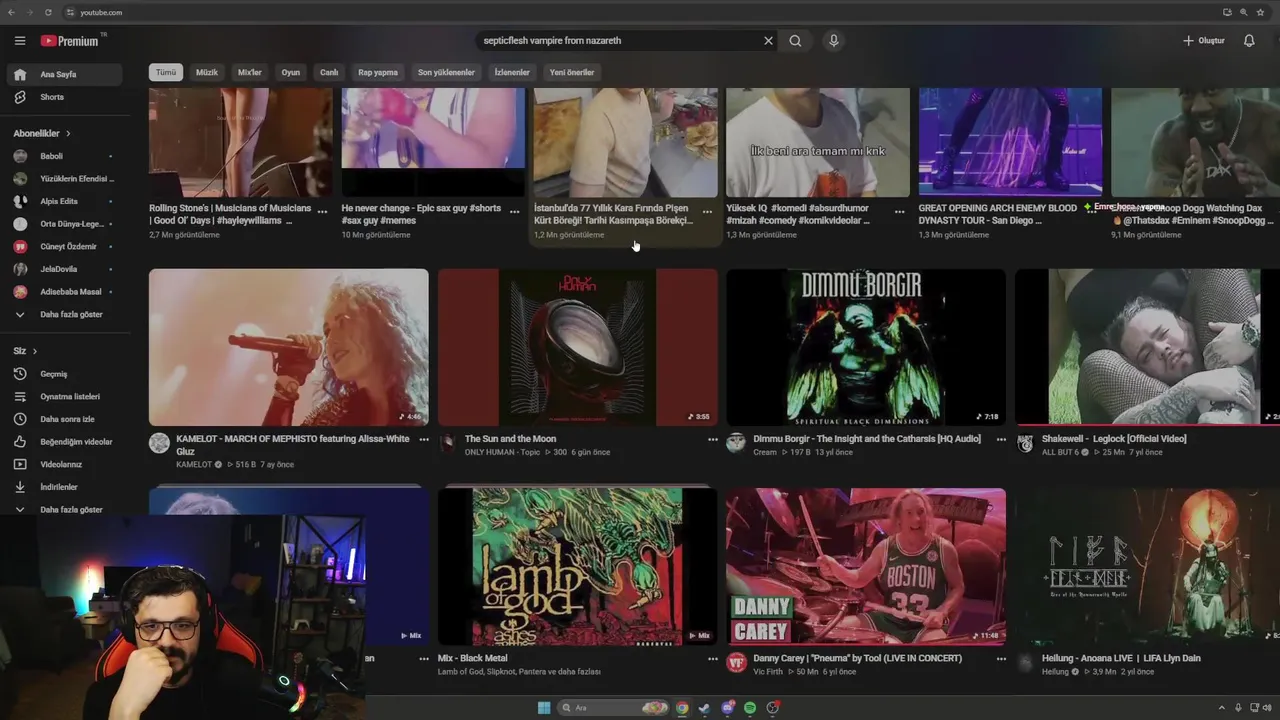Click Windows Start button
The image size is (1280, 720).
544,708
